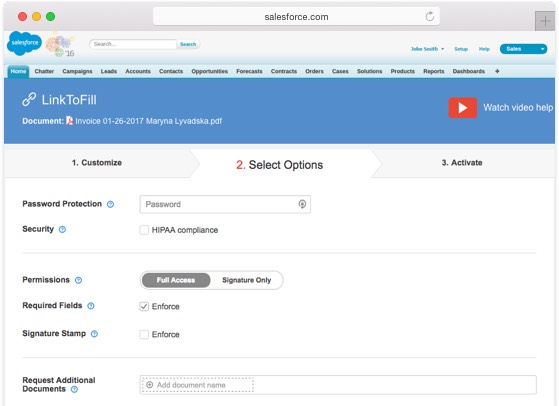Open the Leads tab

(109, 71)
